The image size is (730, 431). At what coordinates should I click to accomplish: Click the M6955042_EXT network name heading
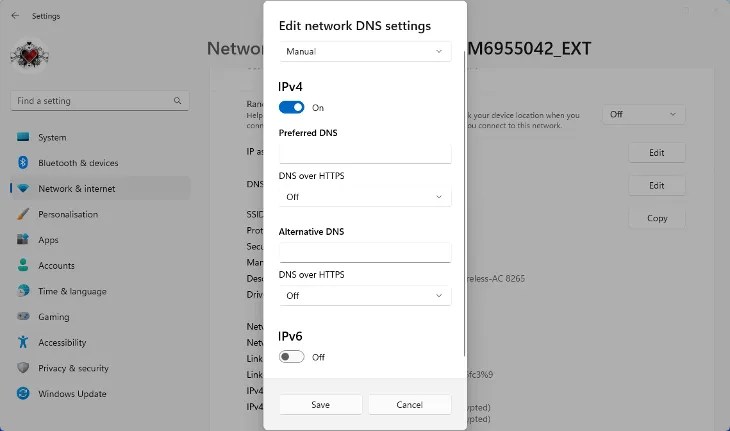(x=529, y=48)
